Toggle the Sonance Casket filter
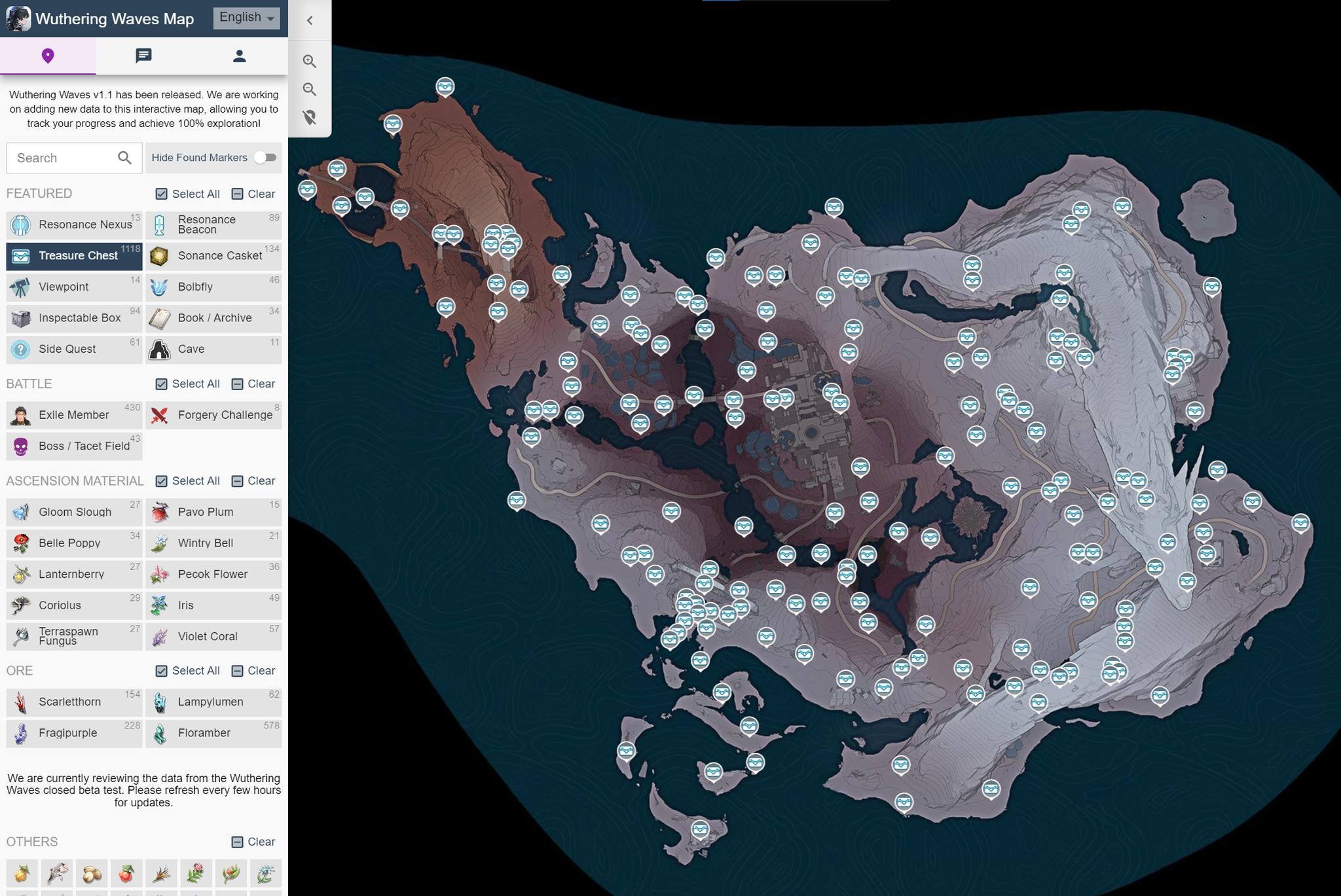The height and width of the screenshot is (896, 1341). (x=213, y=256)
